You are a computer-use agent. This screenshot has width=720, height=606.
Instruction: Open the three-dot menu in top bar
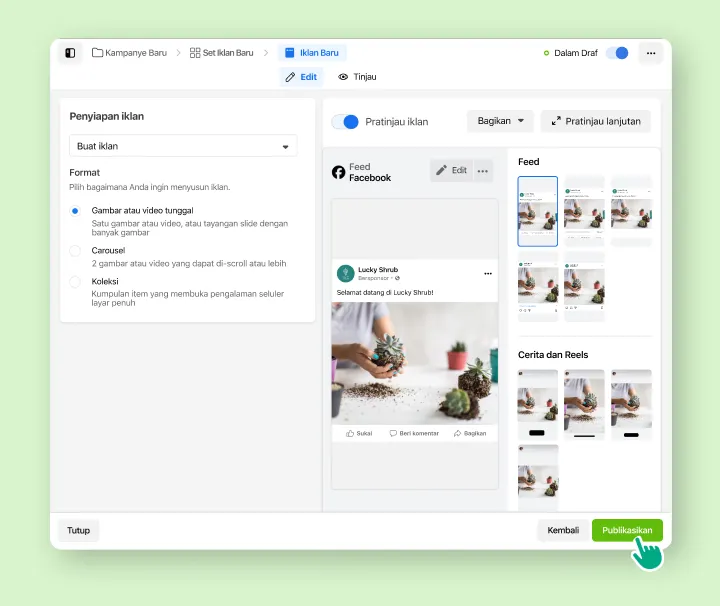coord(651,53)
